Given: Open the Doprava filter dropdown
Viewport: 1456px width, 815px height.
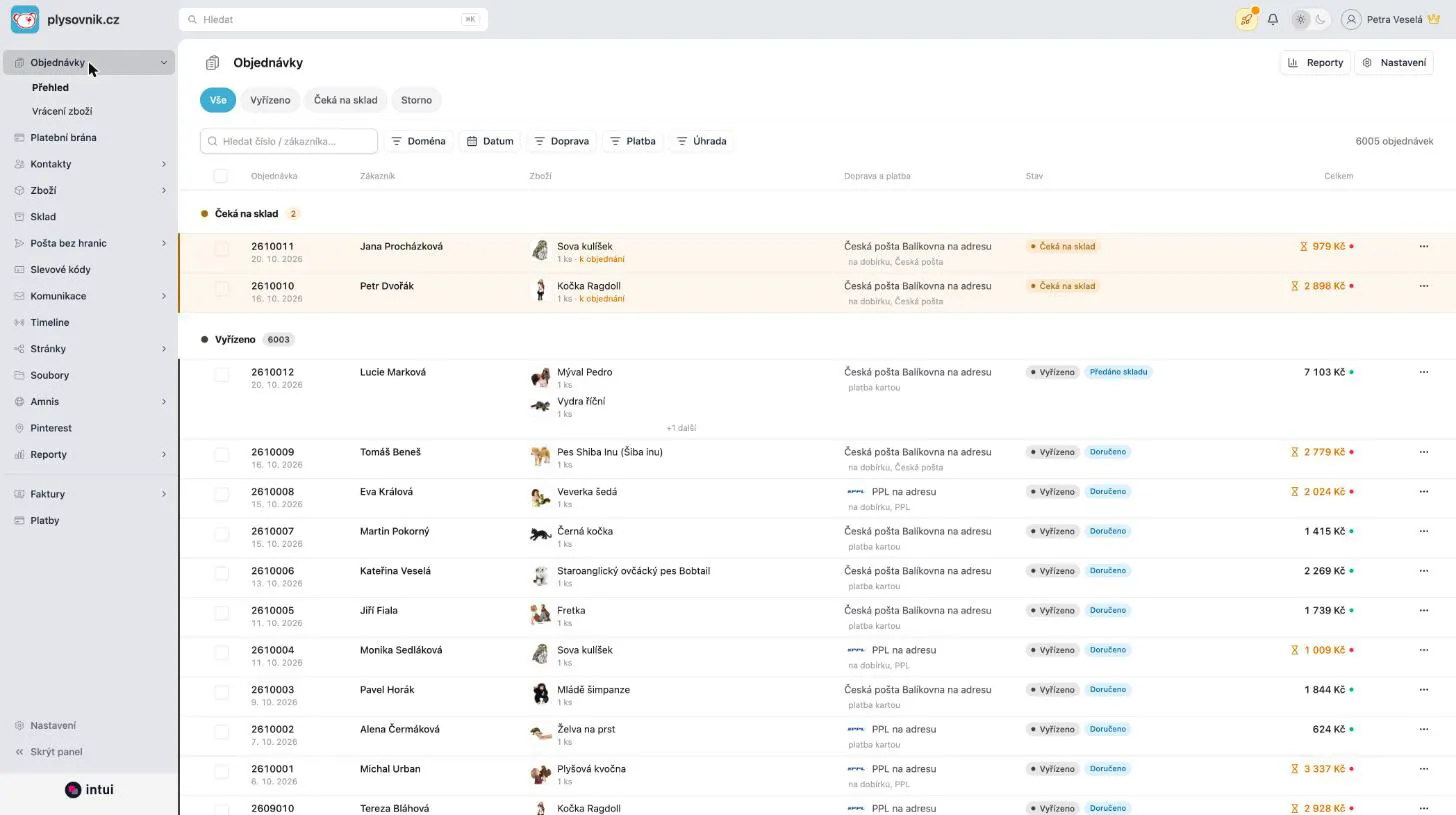Looking at the screenshot, I should pos(561,141).
